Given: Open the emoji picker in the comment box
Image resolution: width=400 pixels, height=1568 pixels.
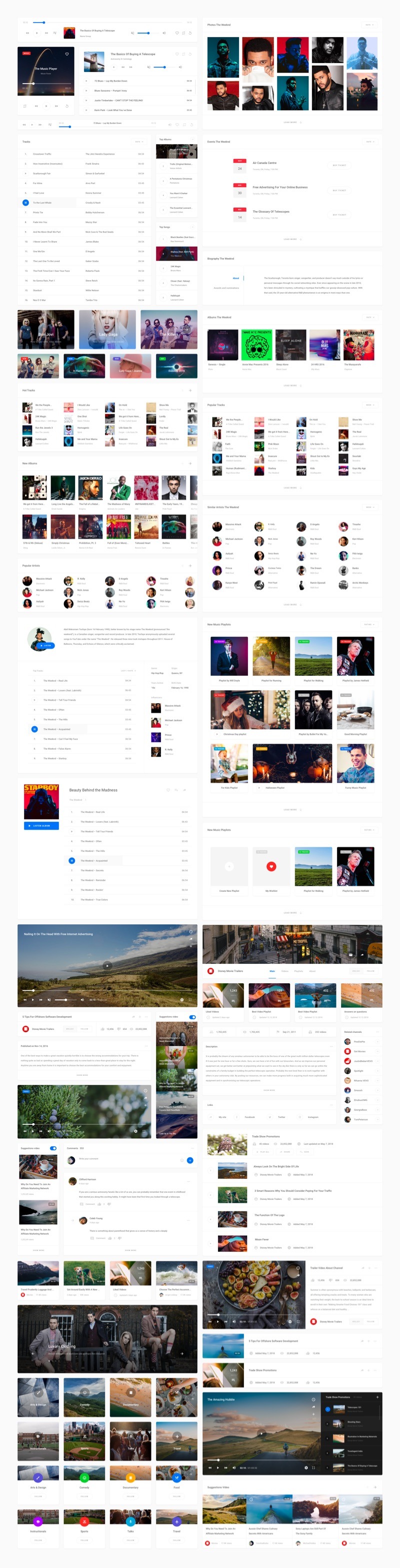Looking at the screenshot, I should [182, 1160].
